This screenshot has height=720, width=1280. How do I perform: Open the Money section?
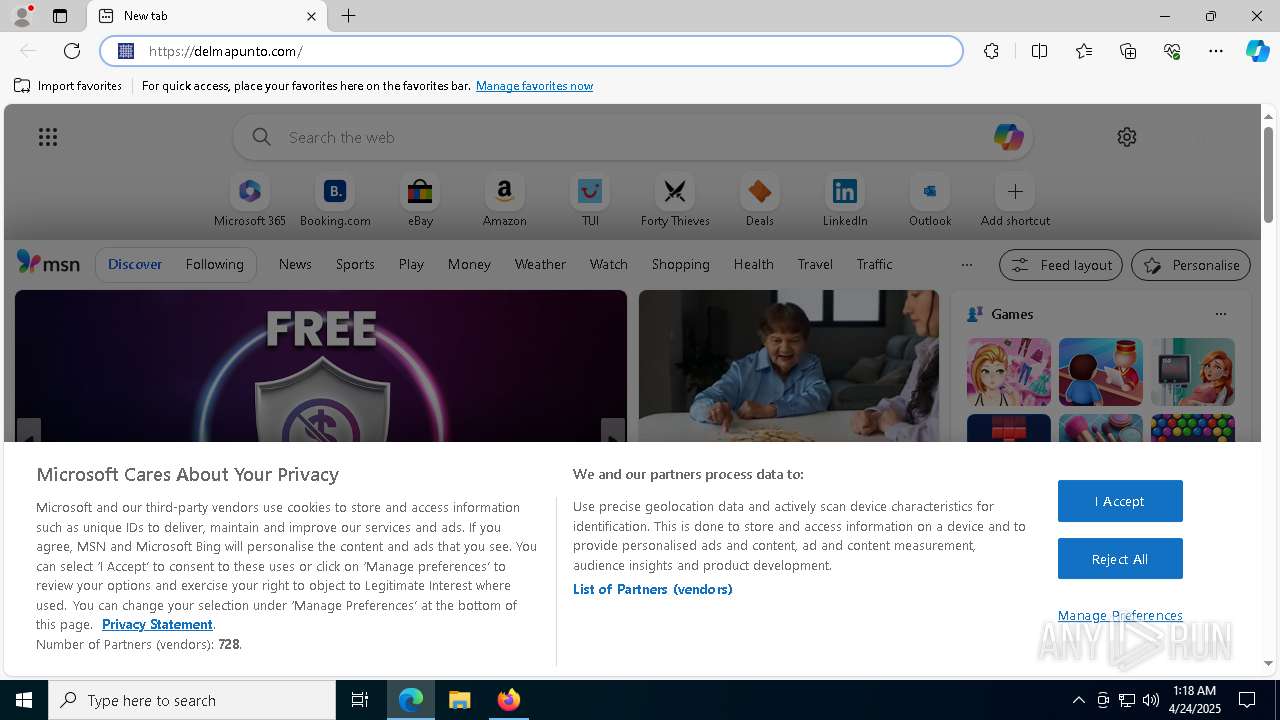(x=469, y=264)
